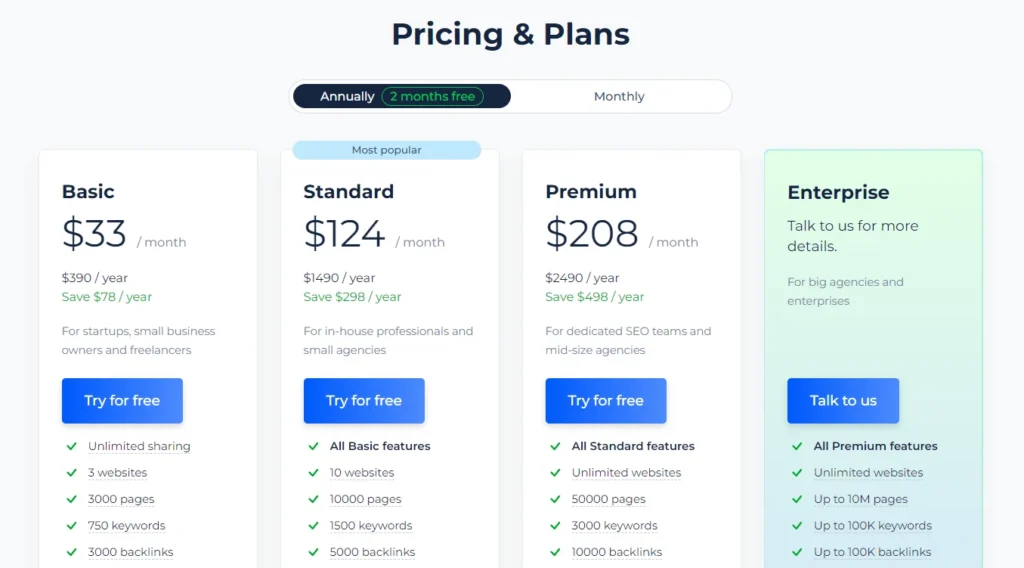1024x568 pixels.
Task: Click the checkmark beside All Basic features
Action: click(313, 447)
